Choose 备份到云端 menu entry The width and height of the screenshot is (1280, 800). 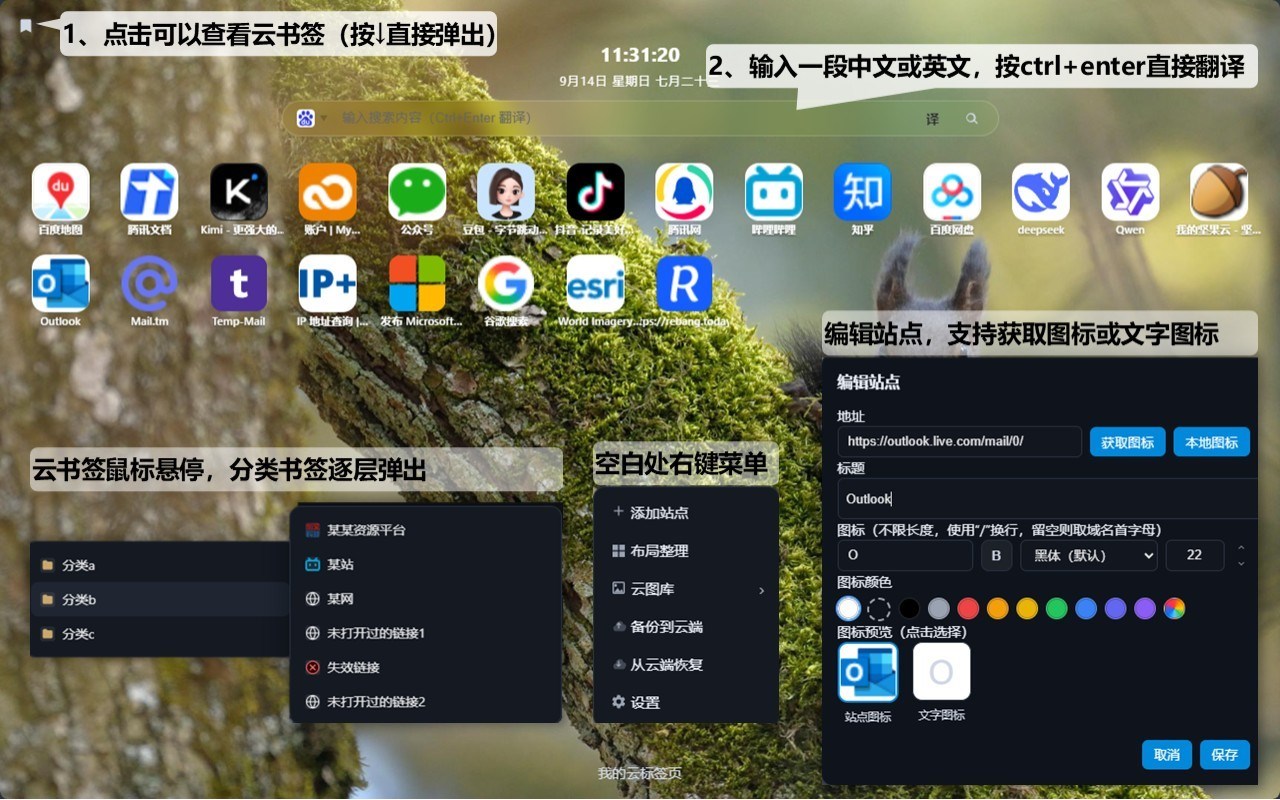pos(686,627)
